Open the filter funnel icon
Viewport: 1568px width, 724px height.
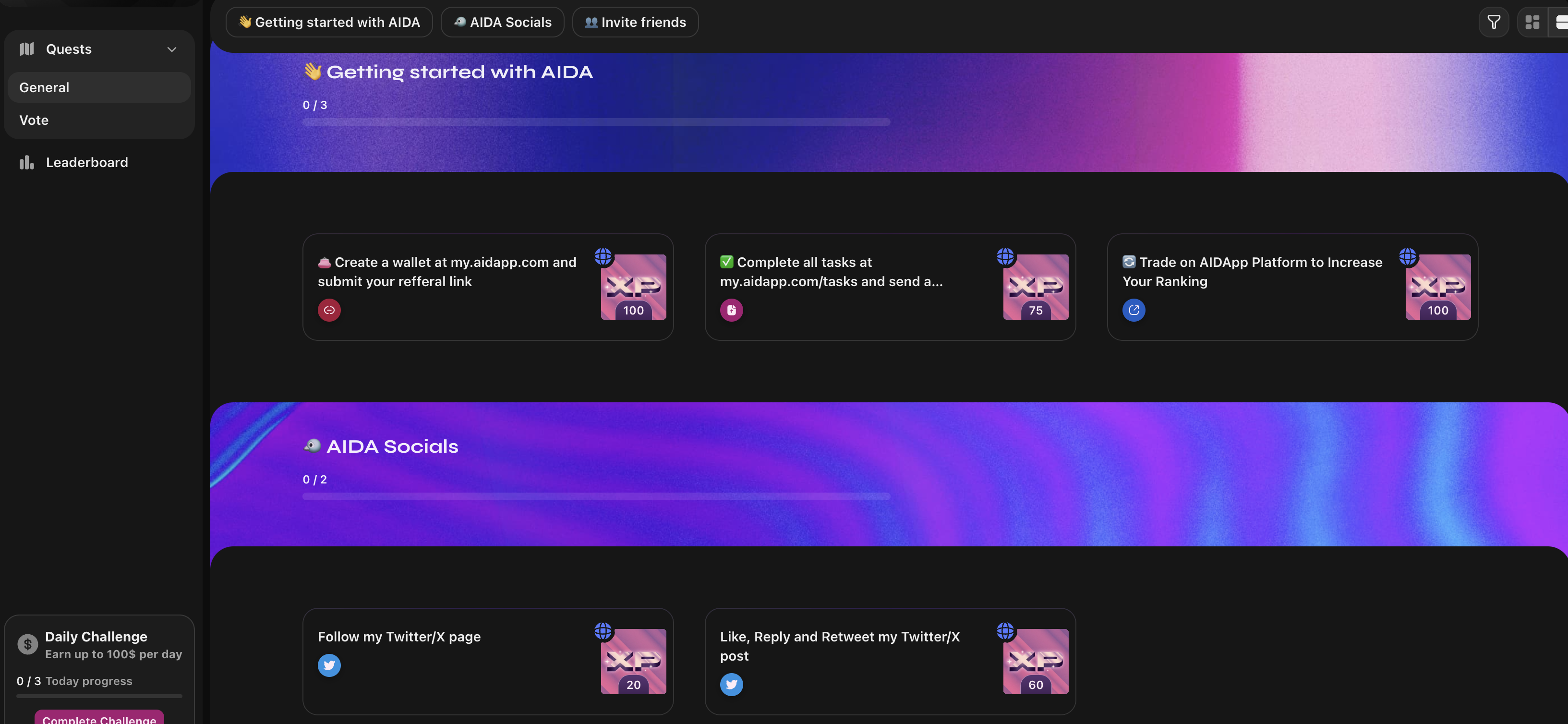point(1493,22)
